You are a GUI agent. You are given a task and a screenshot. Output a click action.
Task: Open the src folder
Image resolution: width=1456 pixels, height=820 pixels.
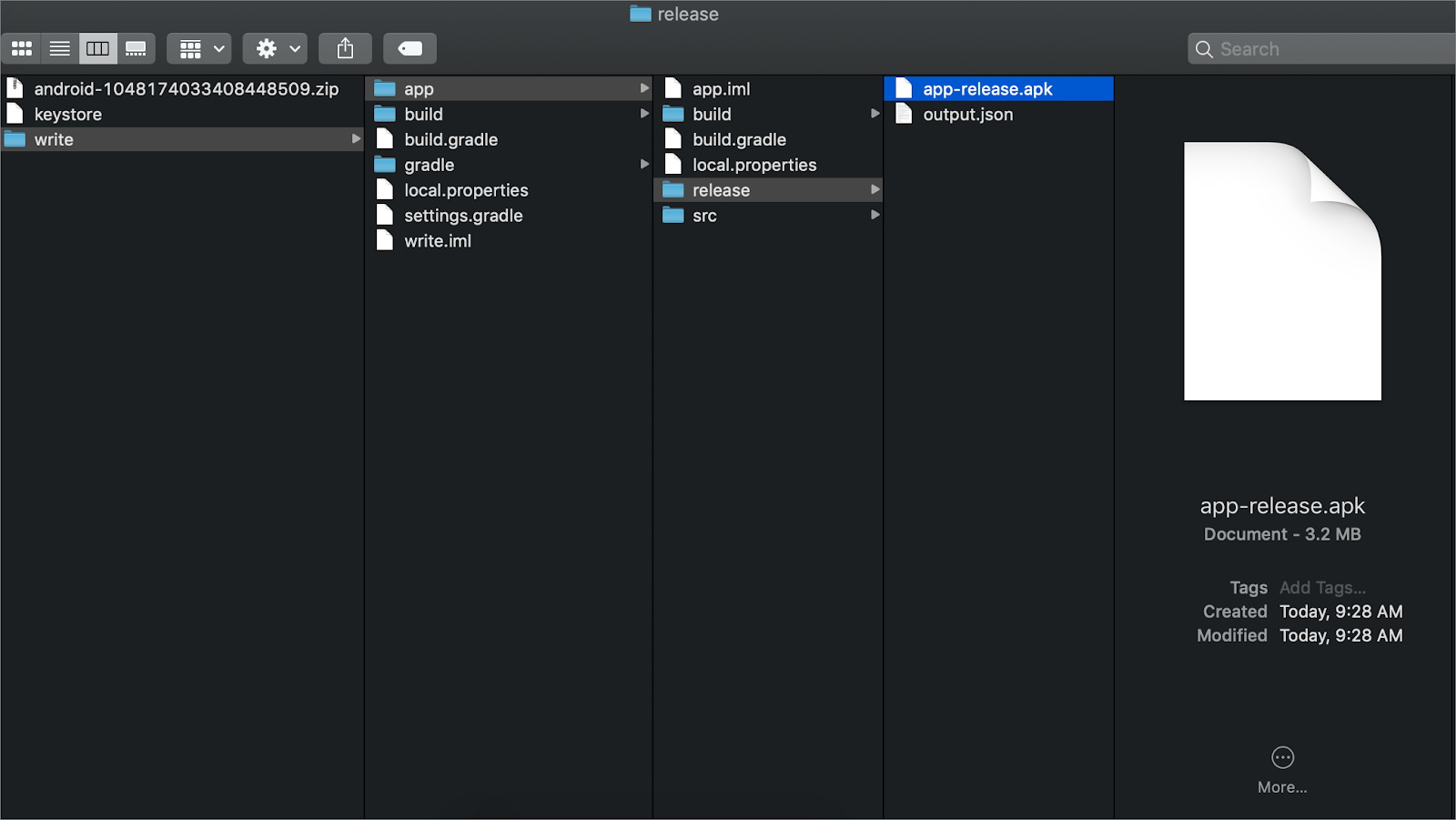(769, 216)
